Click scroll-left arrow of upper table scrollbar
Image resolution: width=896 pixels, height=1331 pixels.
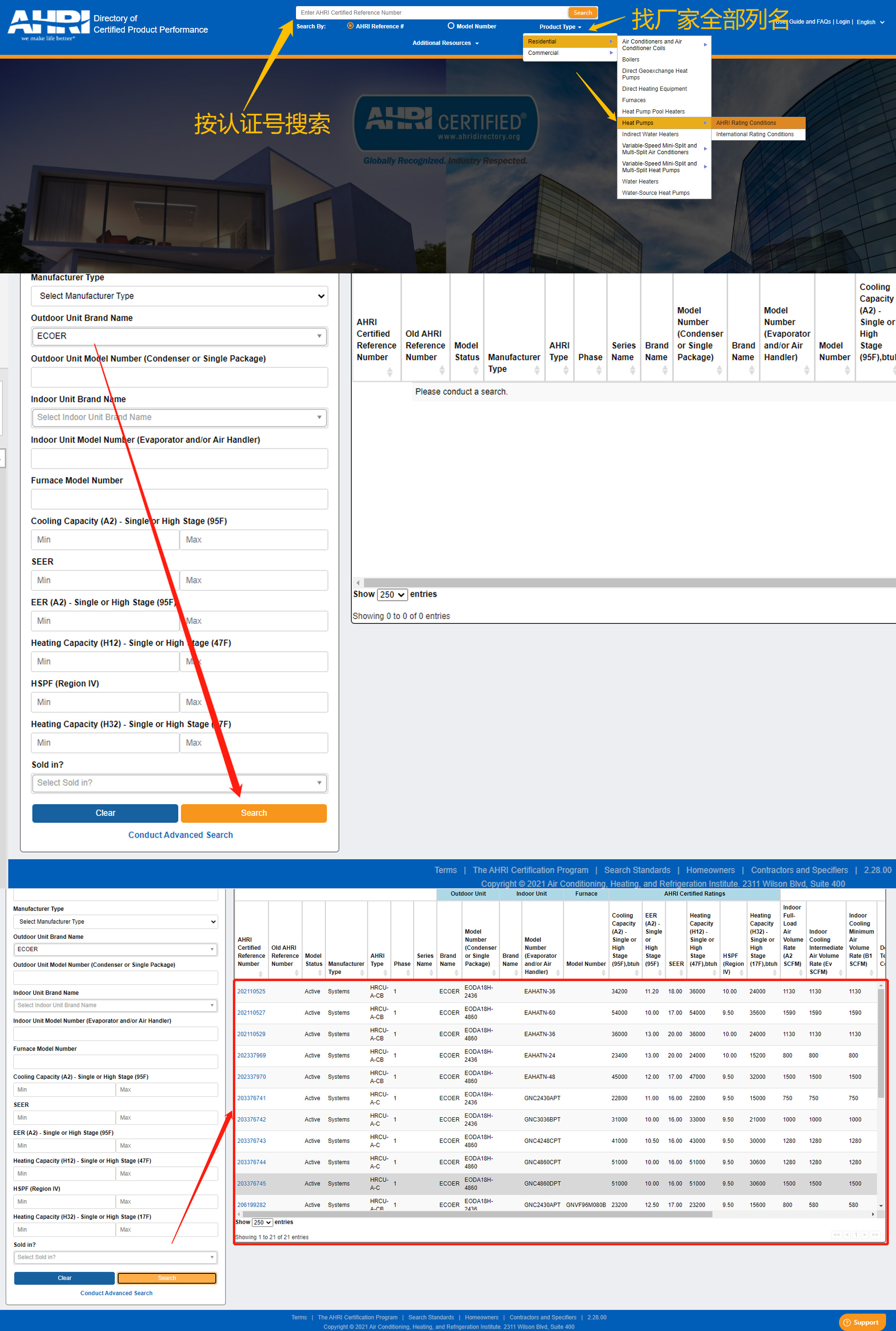click(358, 583)
